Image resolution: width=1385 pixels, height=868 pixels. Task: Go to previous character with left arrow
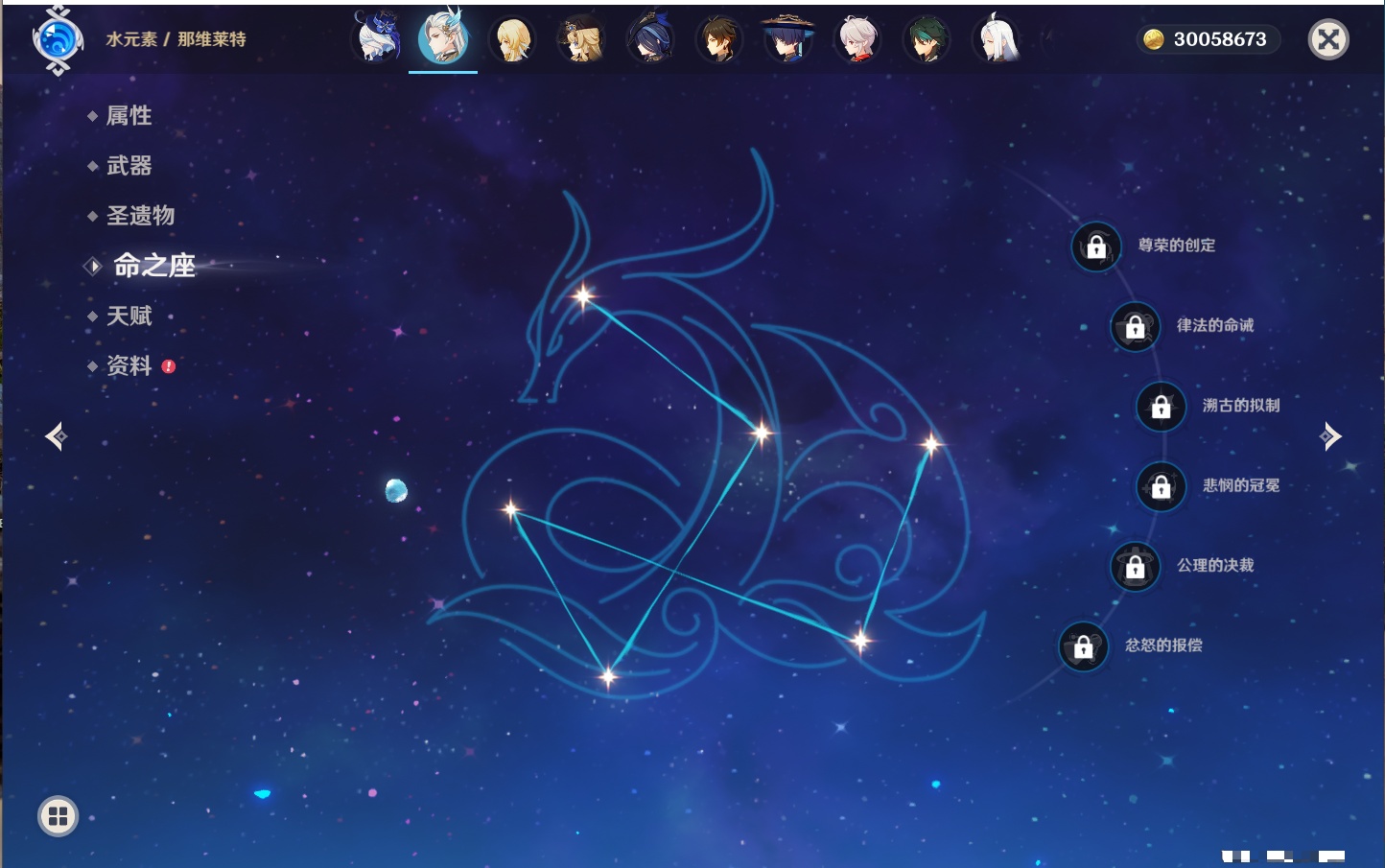[56, 436]
